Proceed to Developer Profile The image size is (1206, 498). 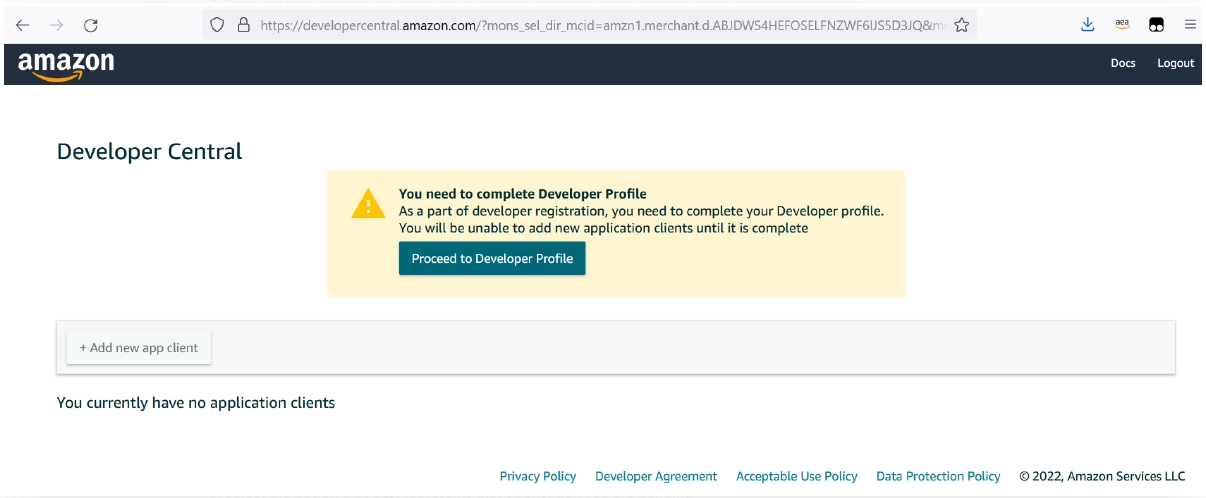[492, 258]
